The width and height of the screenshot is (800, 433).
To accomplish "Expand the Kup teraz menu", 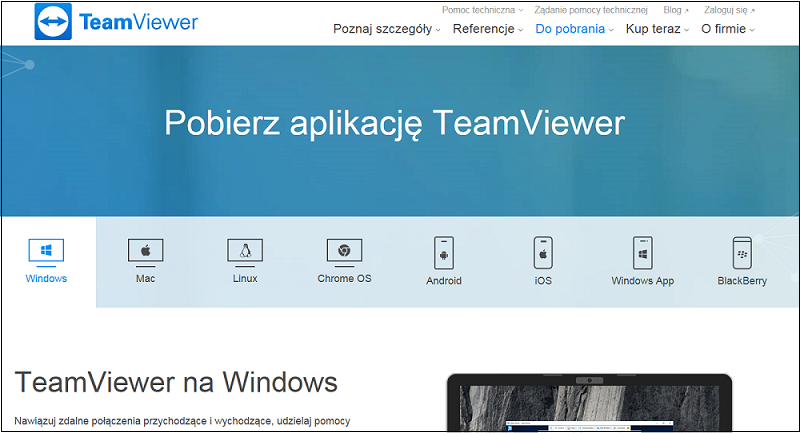I will pos(657,29).
